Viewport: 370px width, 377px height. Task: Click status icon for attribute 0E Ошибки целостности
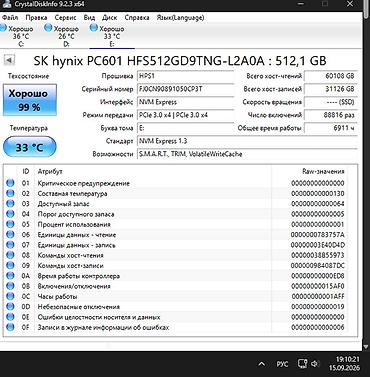click(x=10, y=317)
